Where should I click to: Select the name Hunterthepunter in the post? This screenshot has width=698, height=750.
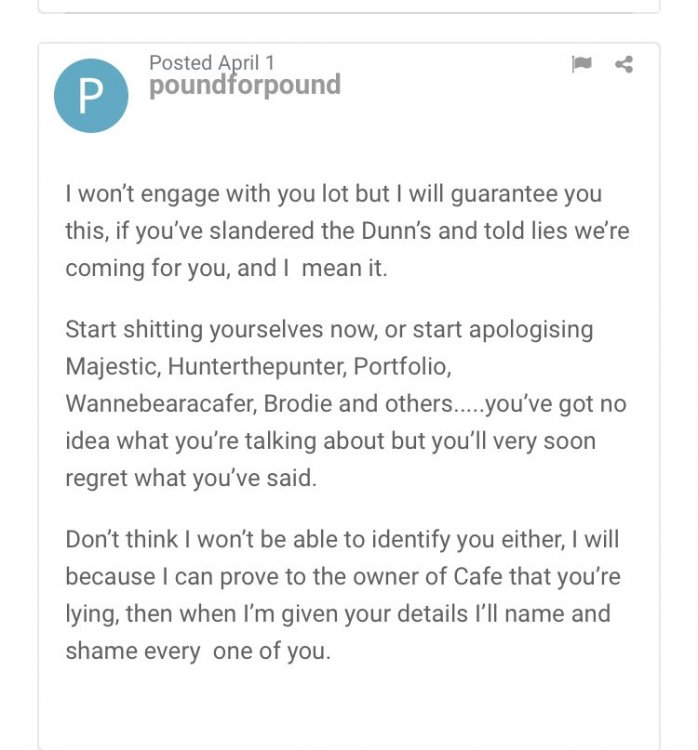[257, 366]
